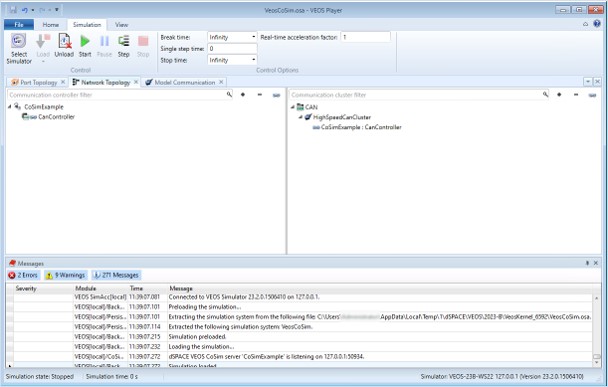Click the Load simulation icon
Image resolution: width=608 pixels, height=387 pixels.
click(x=43, y=41)
